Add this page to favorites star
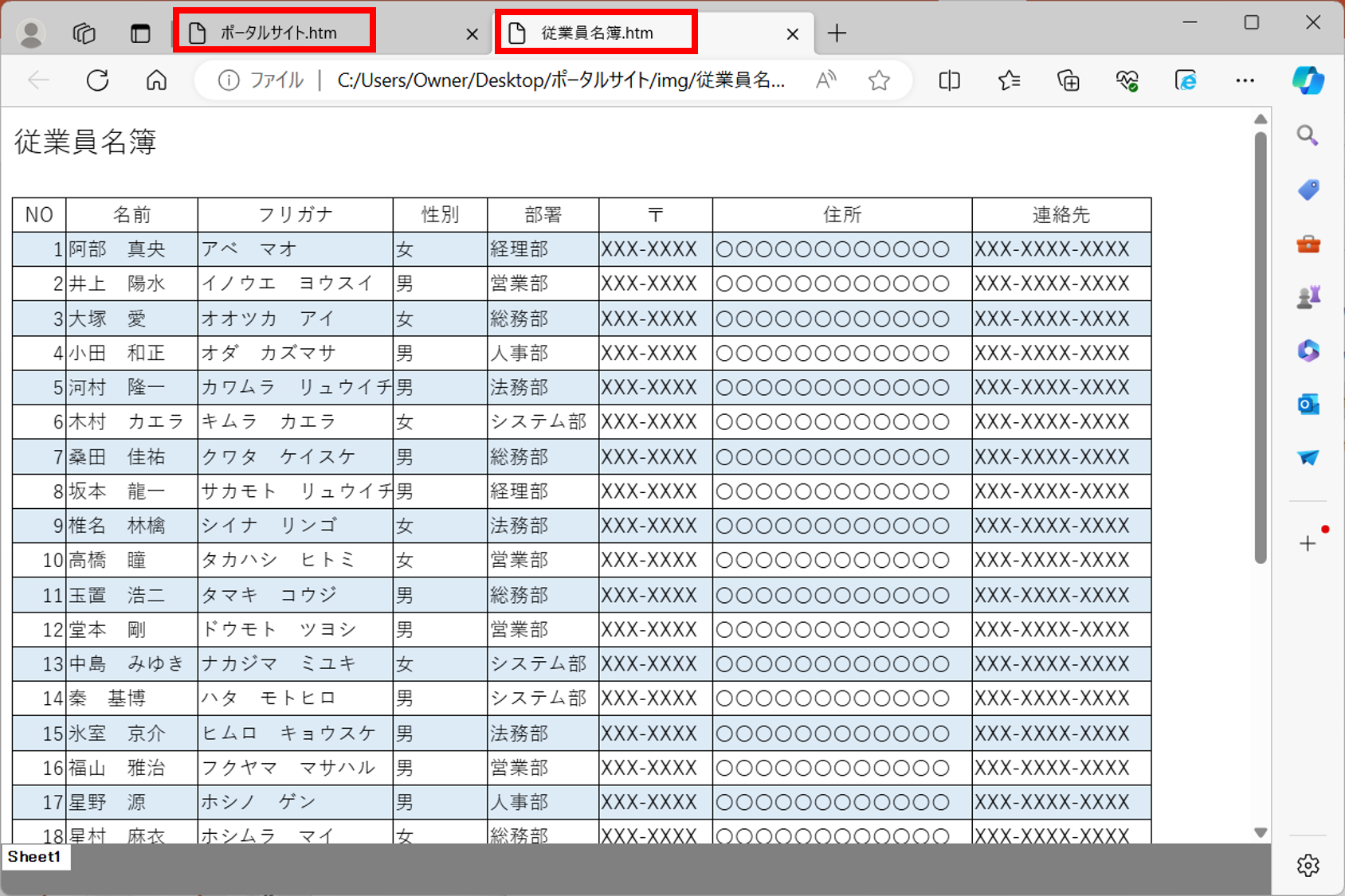 [x=879, y=80]
